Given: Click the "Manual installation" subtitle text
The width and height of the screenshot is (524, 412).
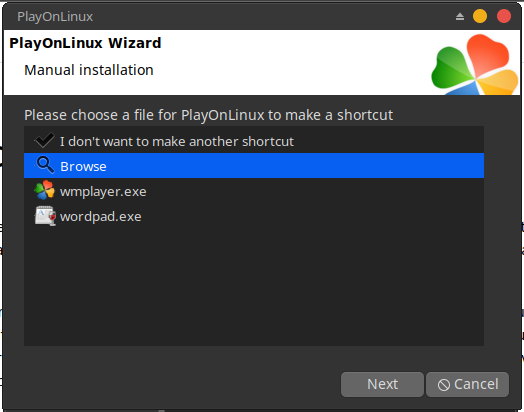Looking at the screenshot, I should coord(89,70).
